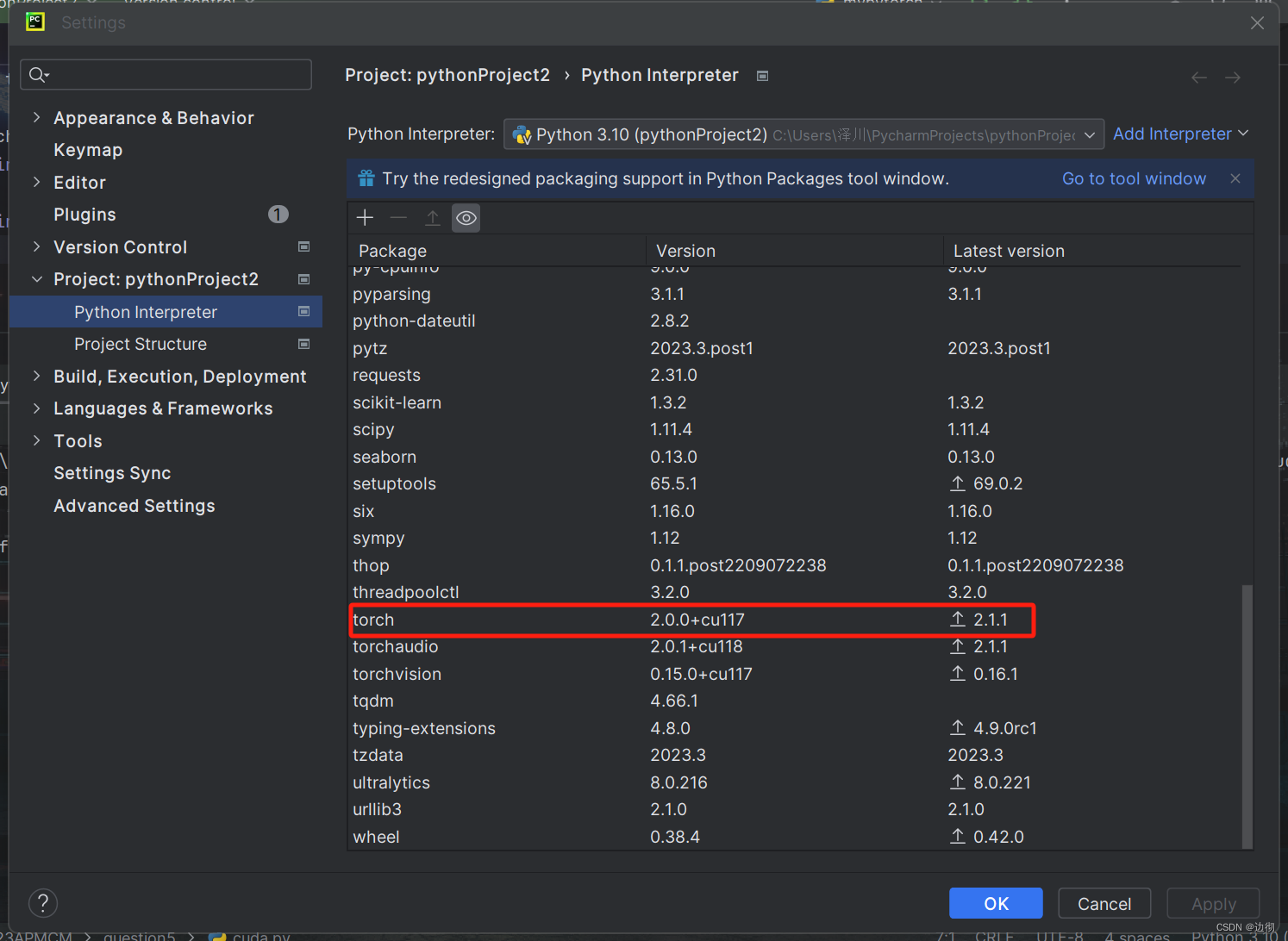
Task: Click the Cancel button
Action: 1104,903
